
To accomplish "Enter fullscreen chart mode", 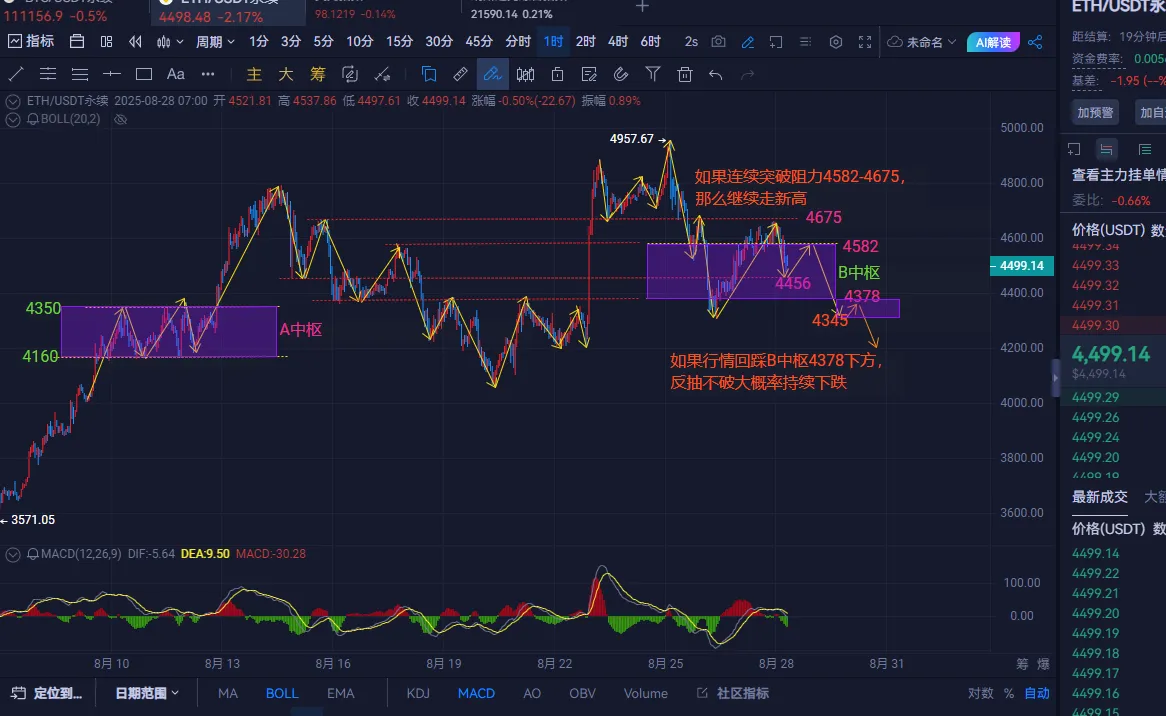I will tap(865, 42).
